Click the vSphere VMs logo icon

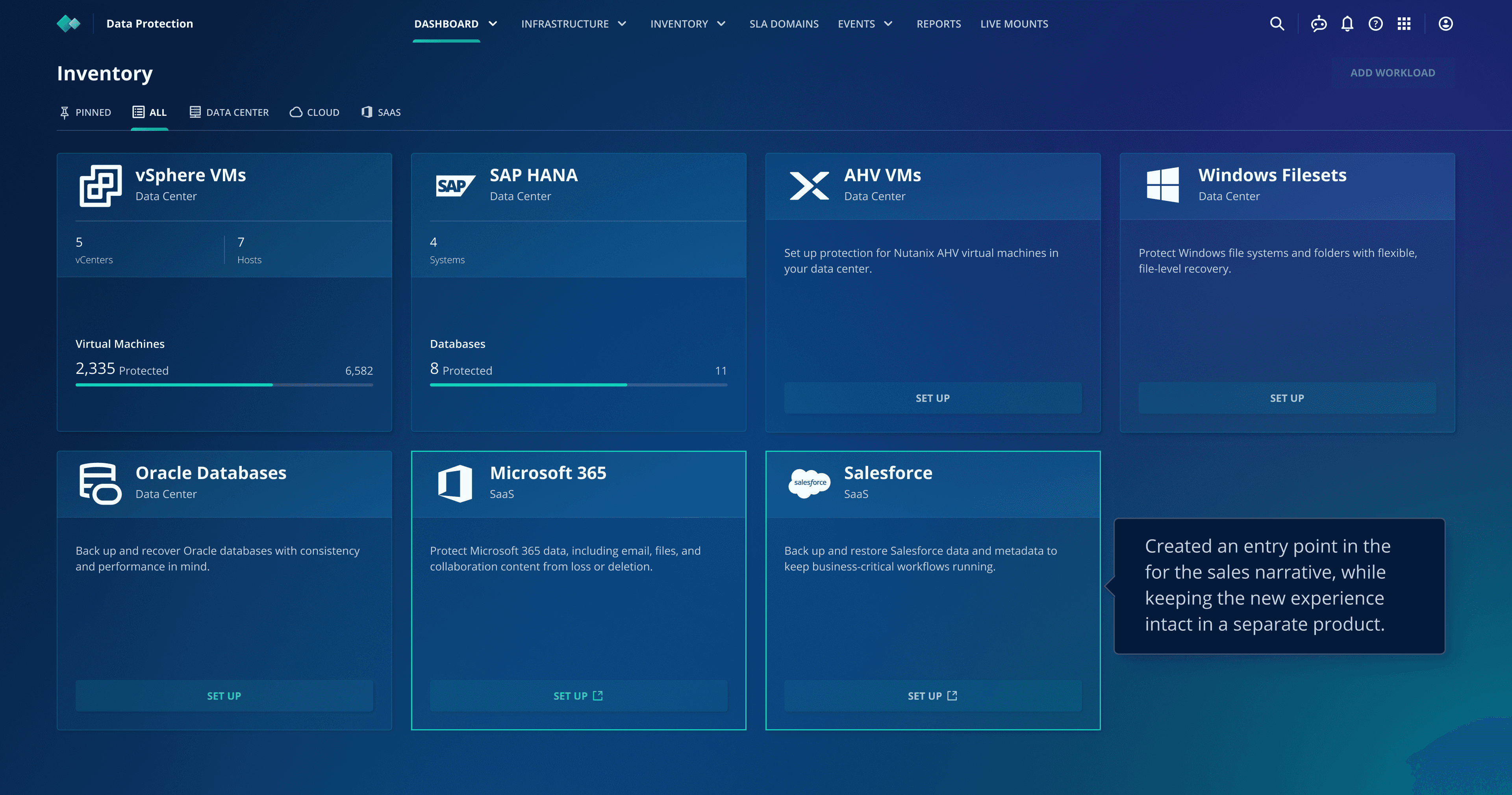(100, 186)
